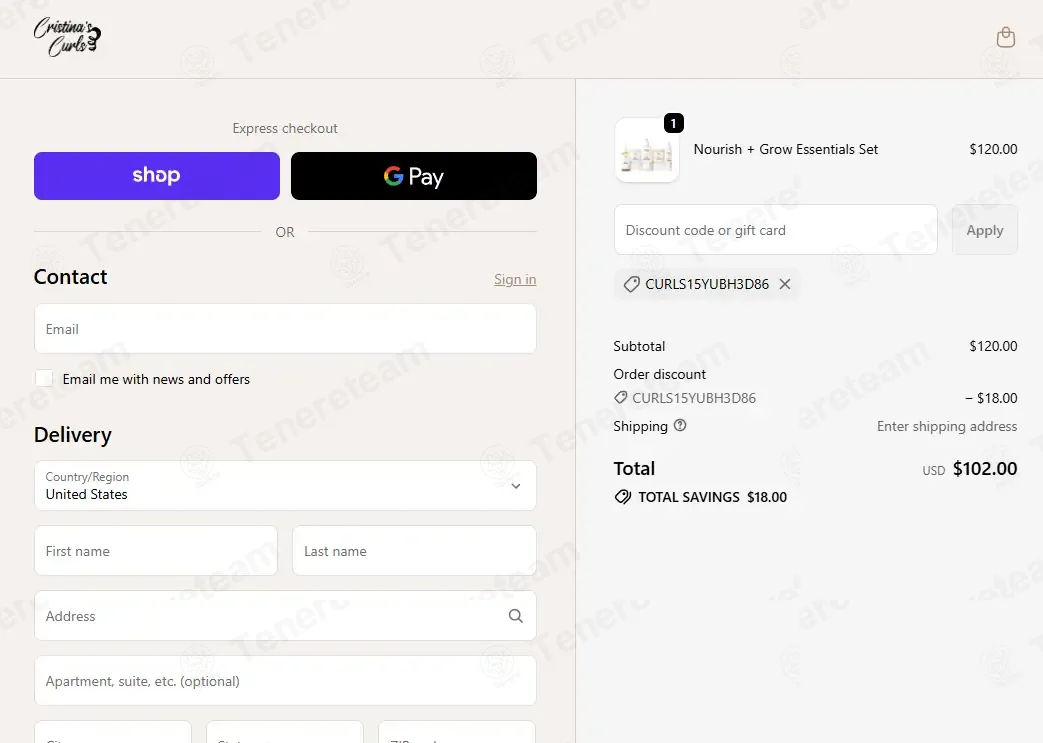Check Email me with news and offers
Image resolution: width=1043 pixels, height=743 pixels.
click(x=44, y=378)
